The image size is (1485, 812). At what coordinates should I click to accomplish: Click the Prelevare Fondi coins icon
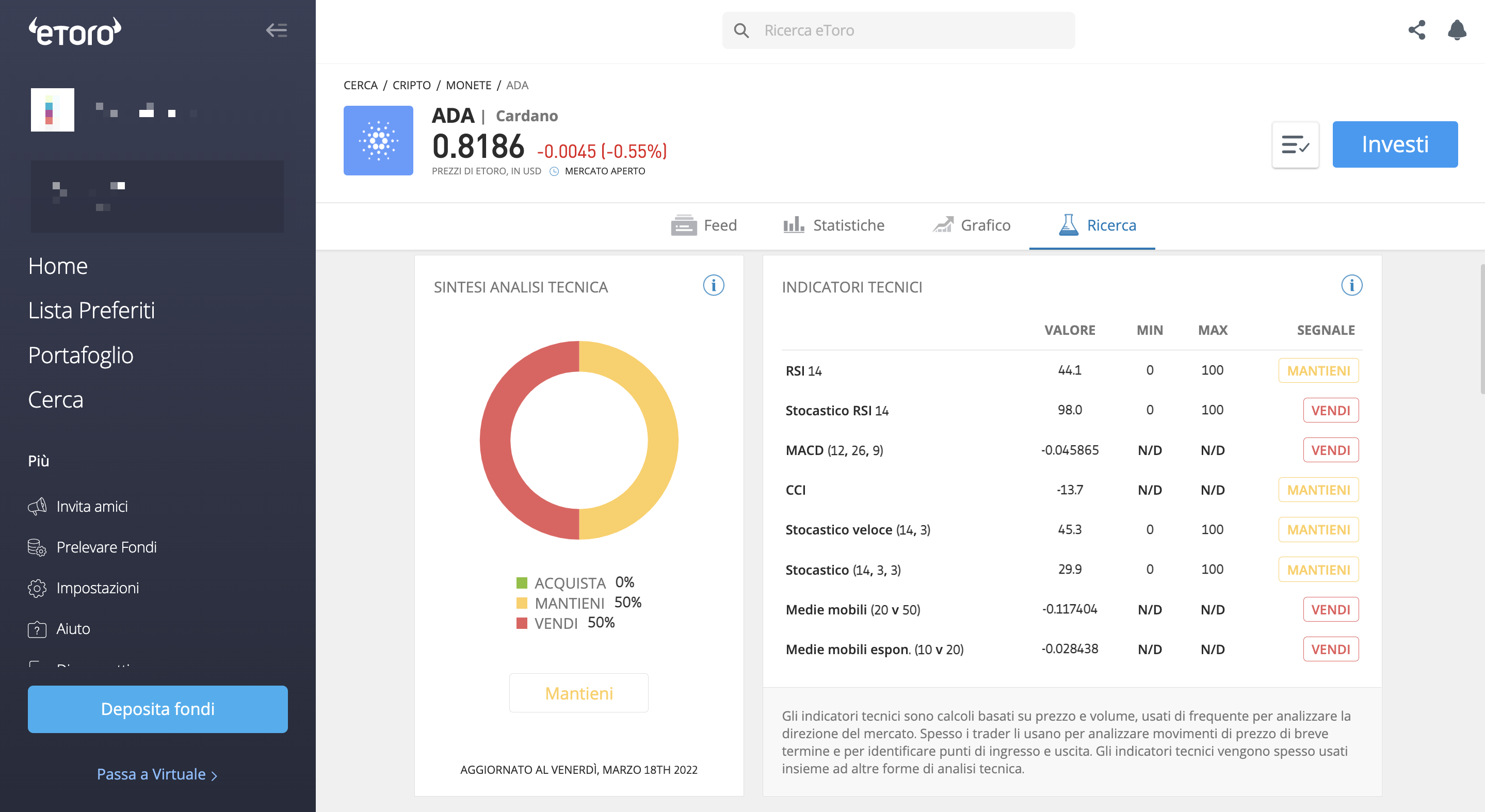tap(38, 547)
